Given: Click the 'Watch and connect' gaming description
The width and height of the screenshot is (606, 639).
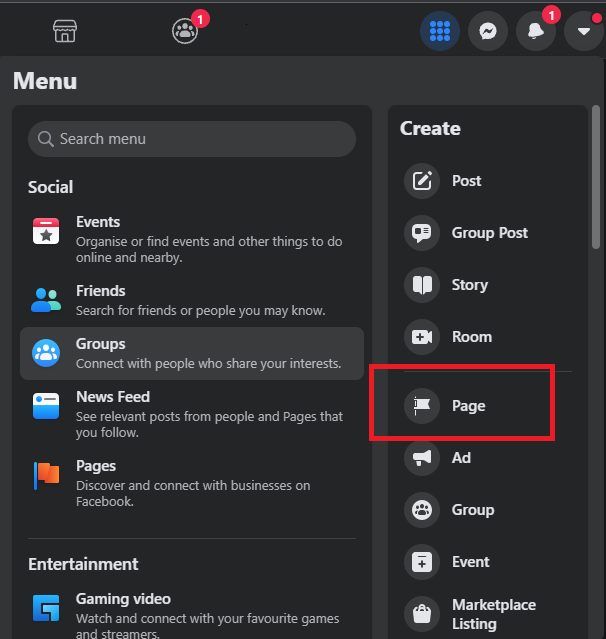Looking at the screenshot, I should coord(207,626).
